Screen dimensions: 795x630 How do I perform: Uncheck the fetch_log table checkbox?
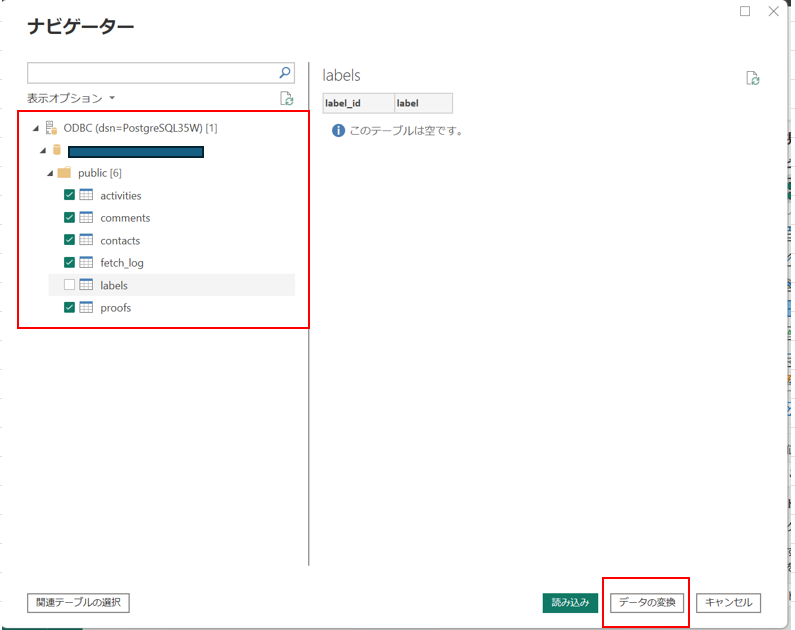69,263
